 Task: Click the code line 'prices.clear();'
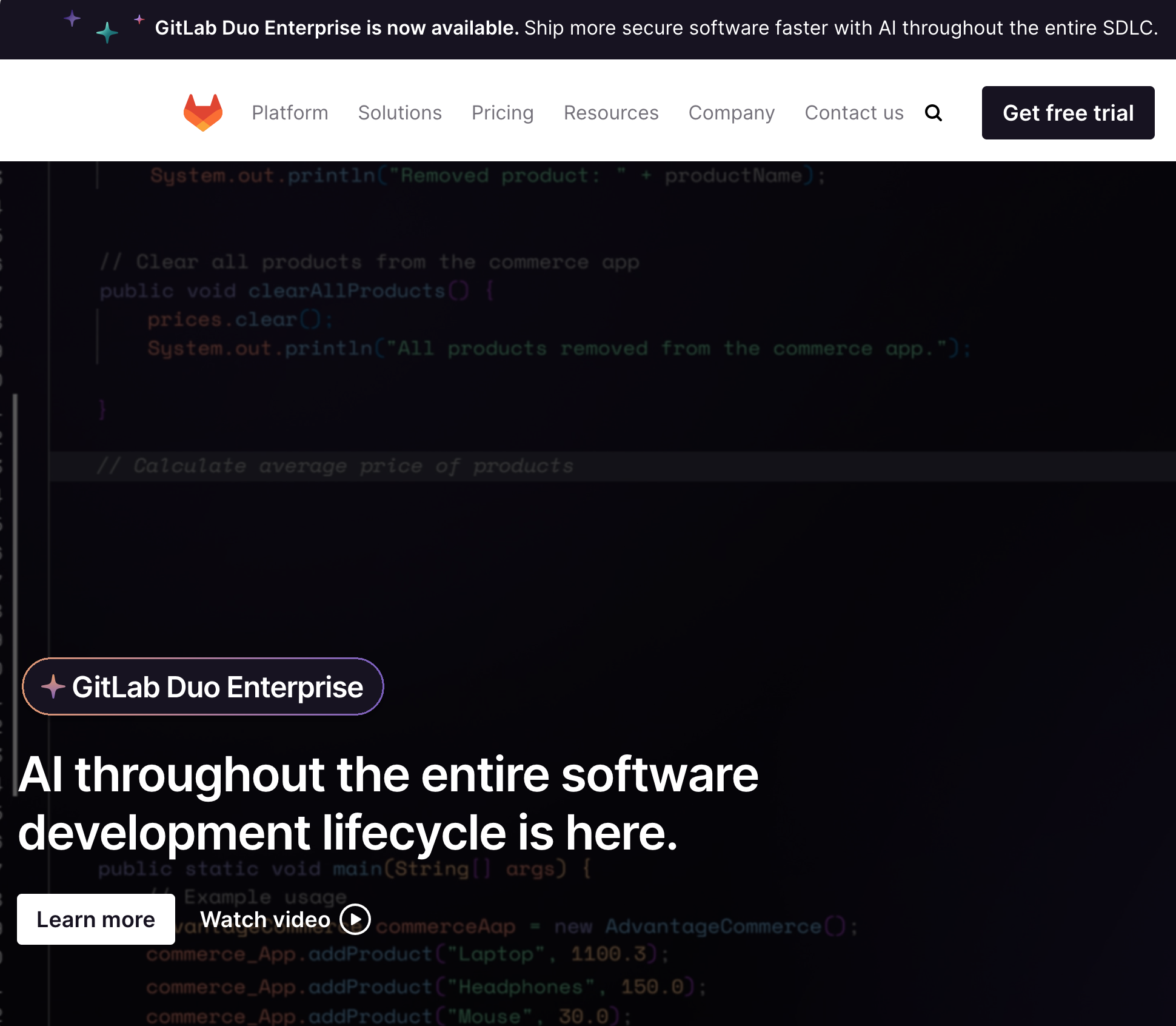(x=240, y=320)
